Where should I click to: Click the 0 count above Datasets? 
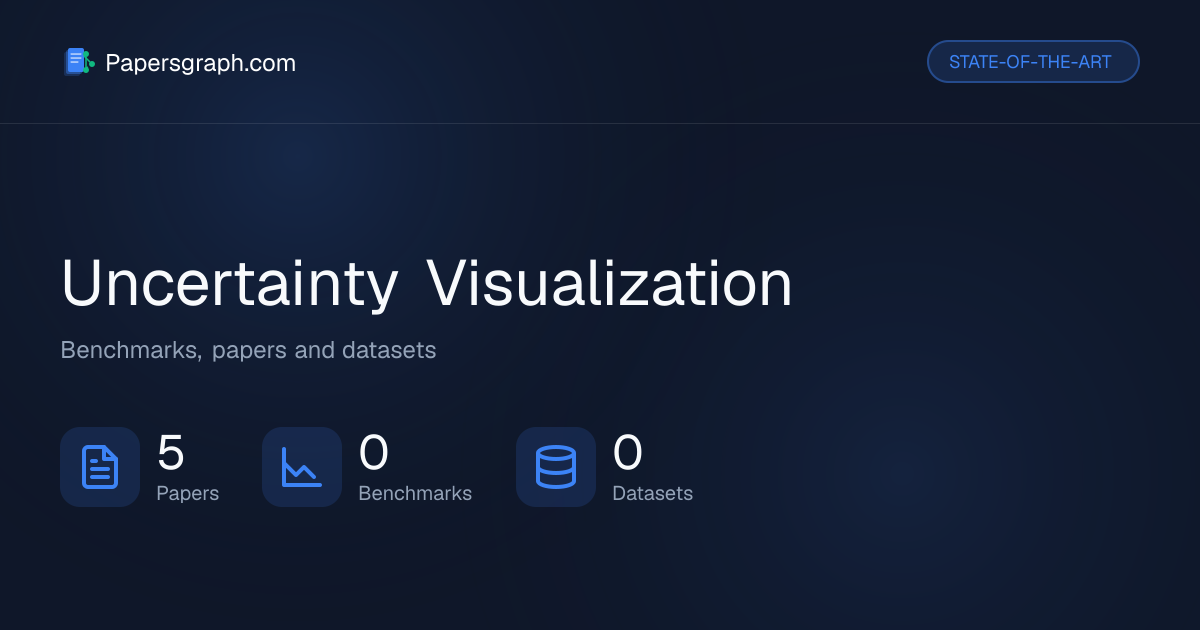pos(627,452)
